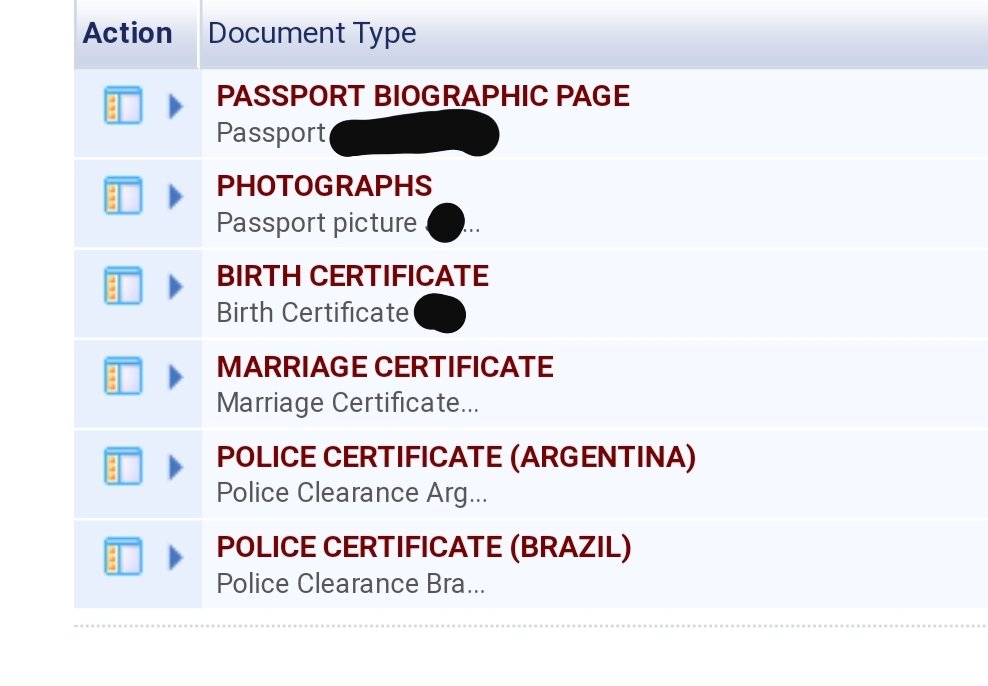Image resolution: width=988 pixels, height=686 pixels.
Task: Expand arrow for Birth Certificate row
Action: pyautogui.click(x=176, y=287)
